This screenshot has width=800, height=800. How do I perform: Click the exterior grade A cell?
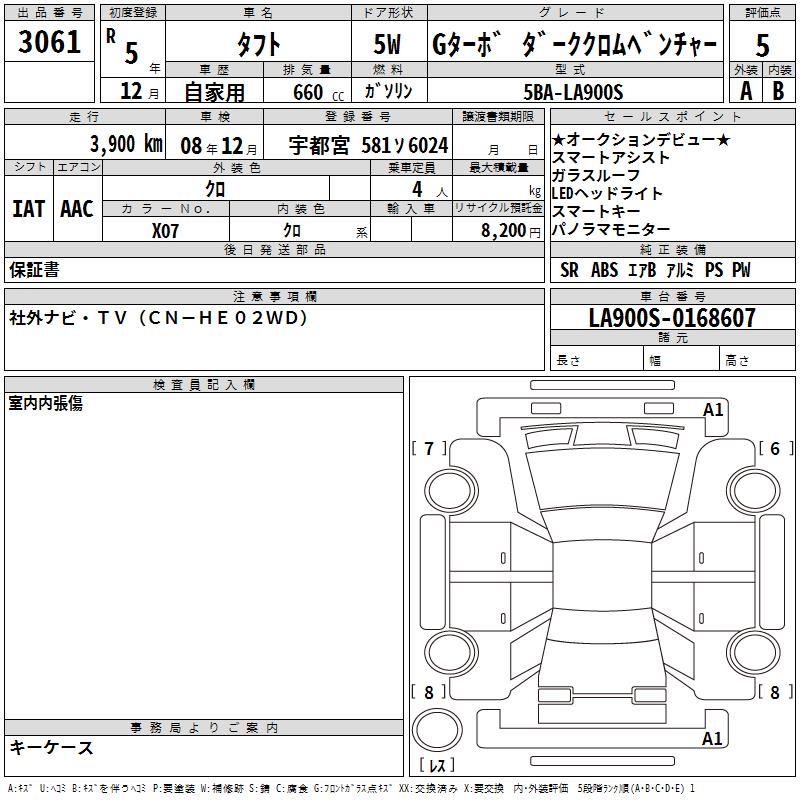coord(745,91)
